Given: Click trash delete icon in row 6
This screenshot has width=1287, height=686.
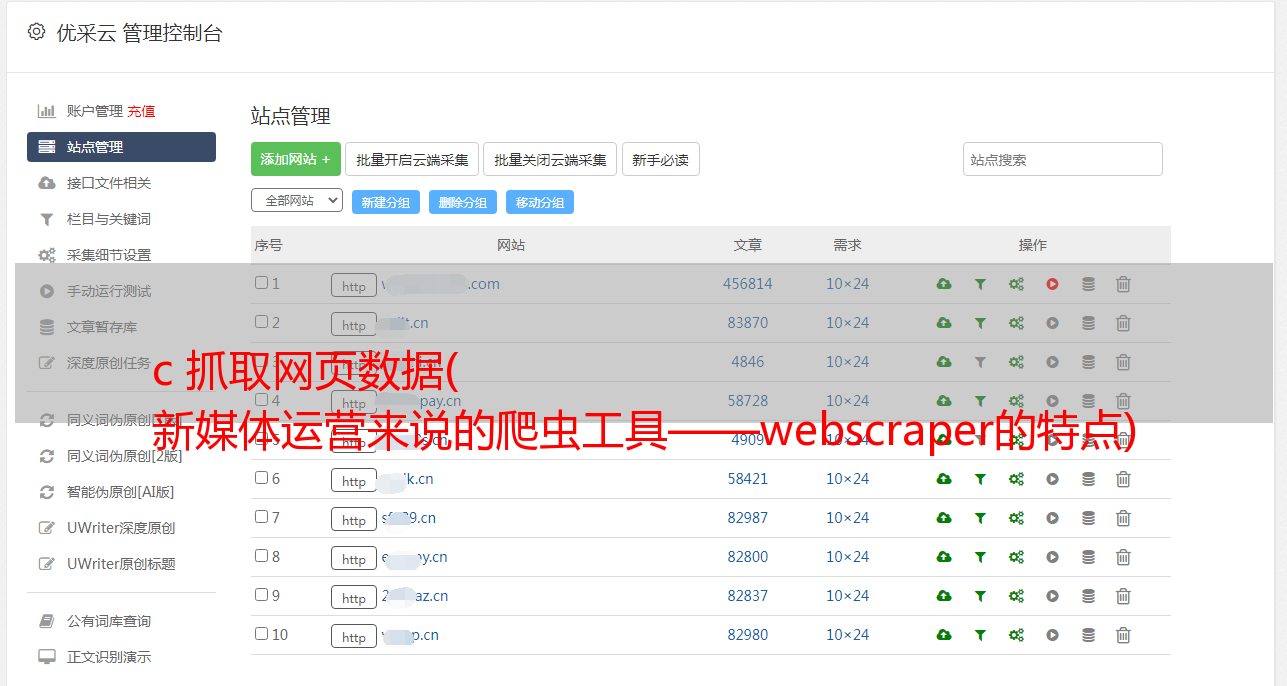Looking at the screenshot, I should point(1123,479).
